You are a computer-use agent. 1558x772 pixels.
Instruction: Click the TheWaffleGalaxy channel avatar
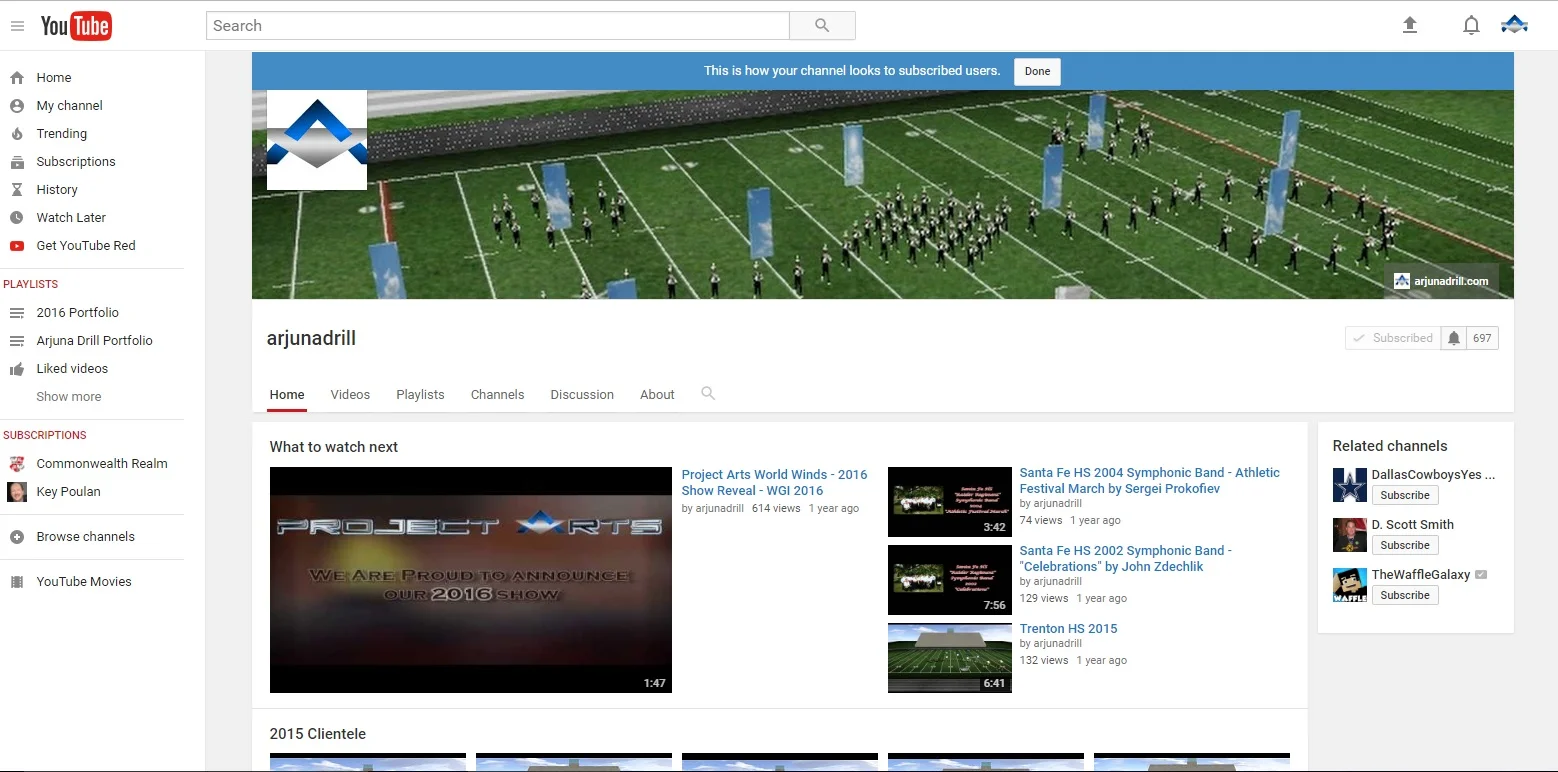pos(1350,585)
